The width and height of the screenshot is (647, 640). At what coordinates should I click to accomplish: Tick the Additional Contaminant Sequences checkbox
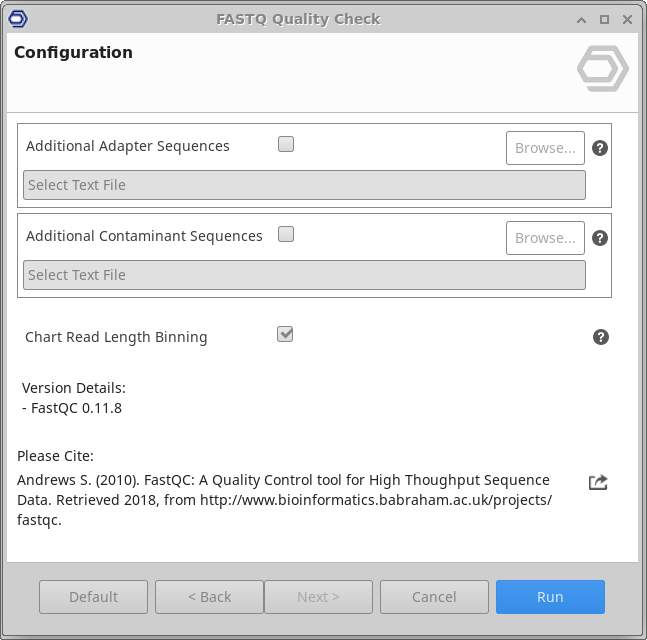[286, 234]
